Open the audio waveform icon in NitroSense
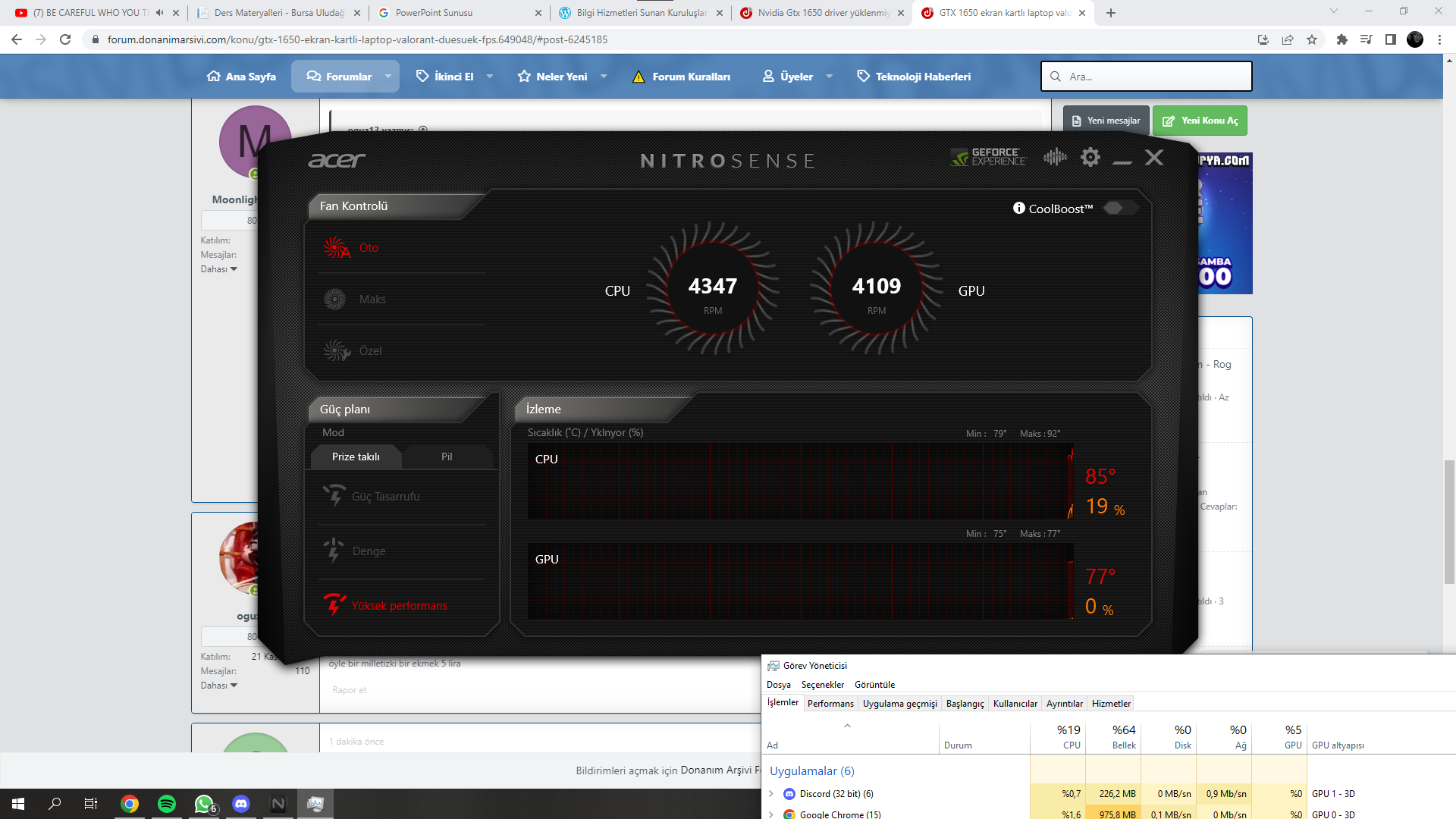The image size is (1456, 819). [1054, 157]
